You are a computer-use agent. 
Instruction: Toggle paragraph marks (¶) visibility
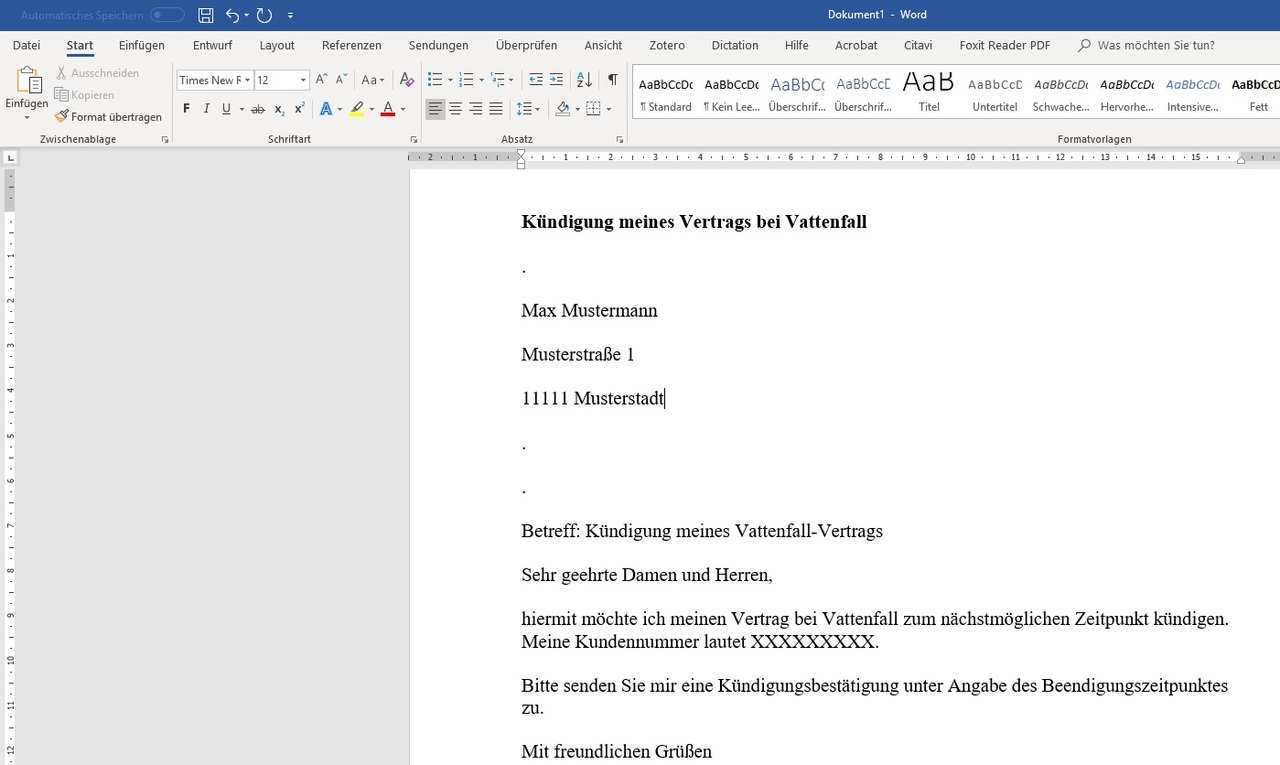[x=612, y=80]
